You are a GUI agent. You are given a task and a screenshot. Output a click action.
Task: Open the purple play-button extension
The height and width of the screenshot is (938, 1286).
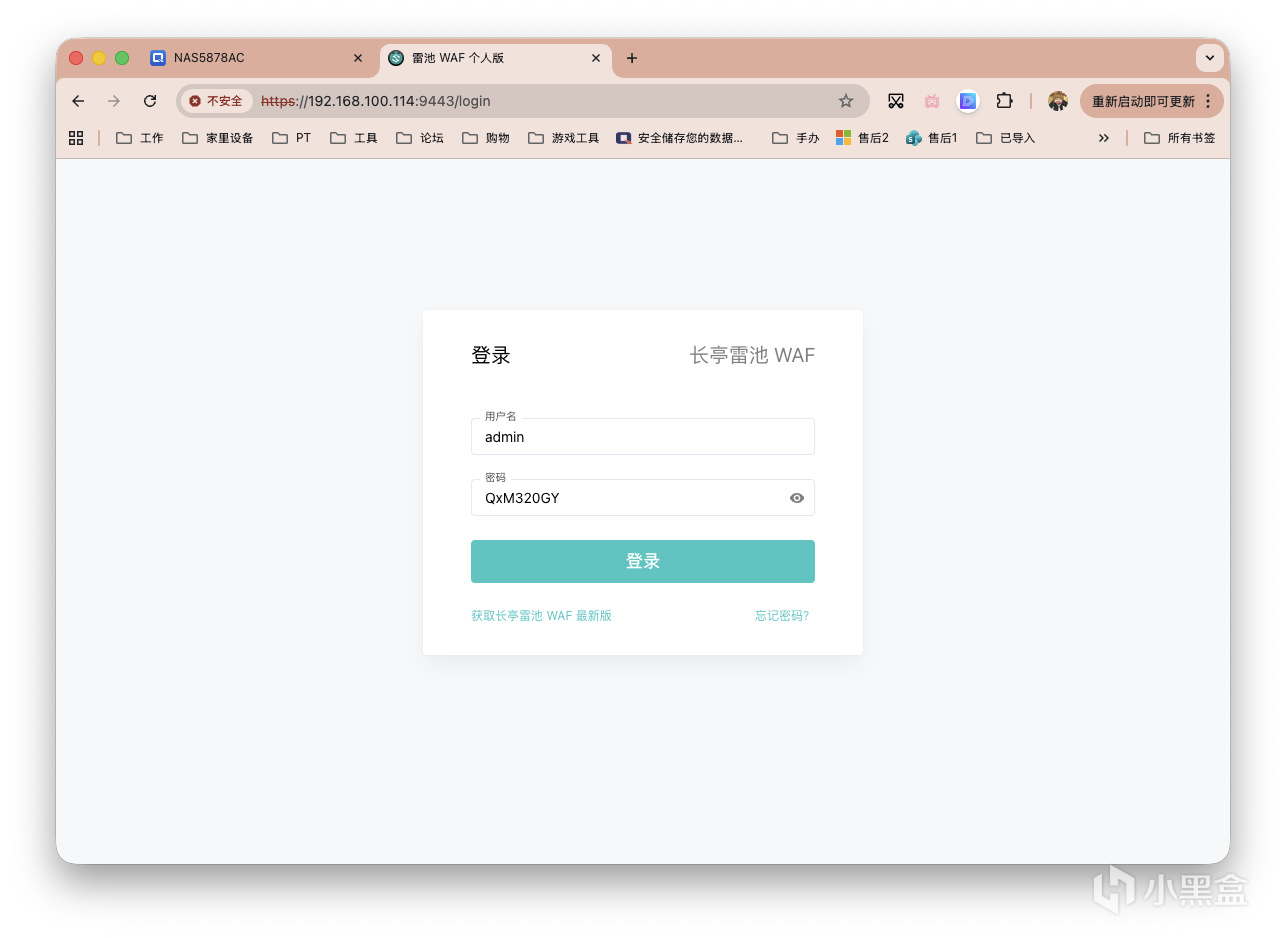pyautogui.click(x=967, y=101)
